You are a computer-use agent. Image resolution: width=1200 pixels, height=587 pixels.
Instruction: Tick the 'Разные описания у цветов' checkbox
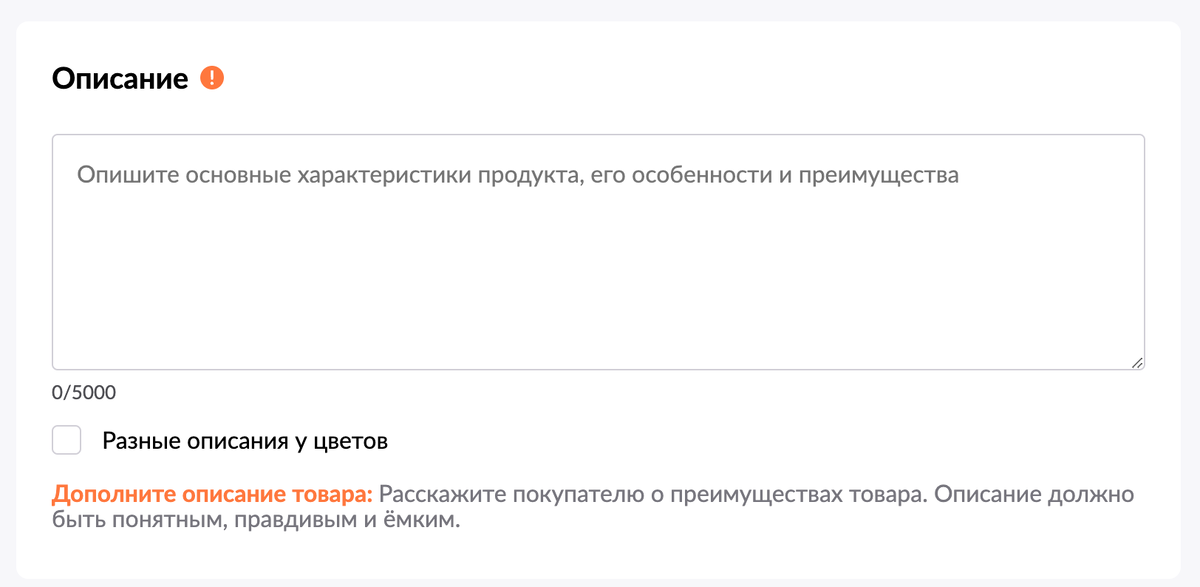click(67, 440)
